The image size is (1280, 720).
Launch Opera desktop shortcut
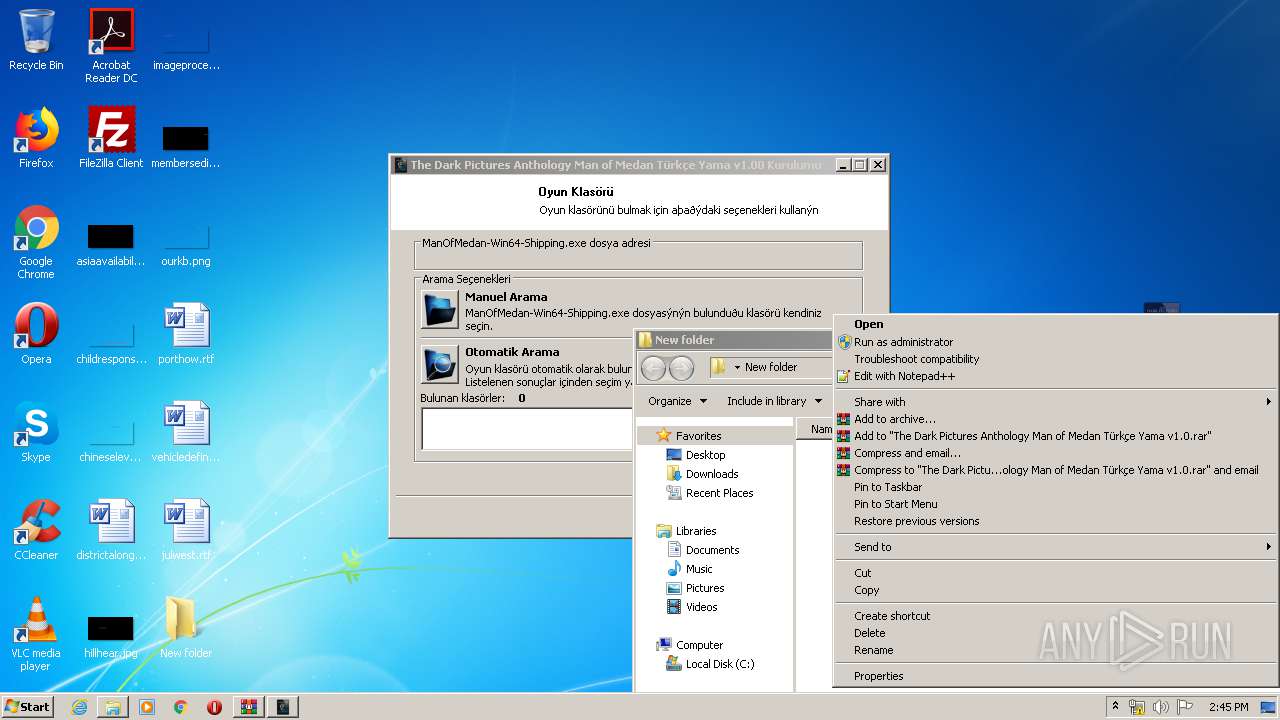[x=36, y=334]
